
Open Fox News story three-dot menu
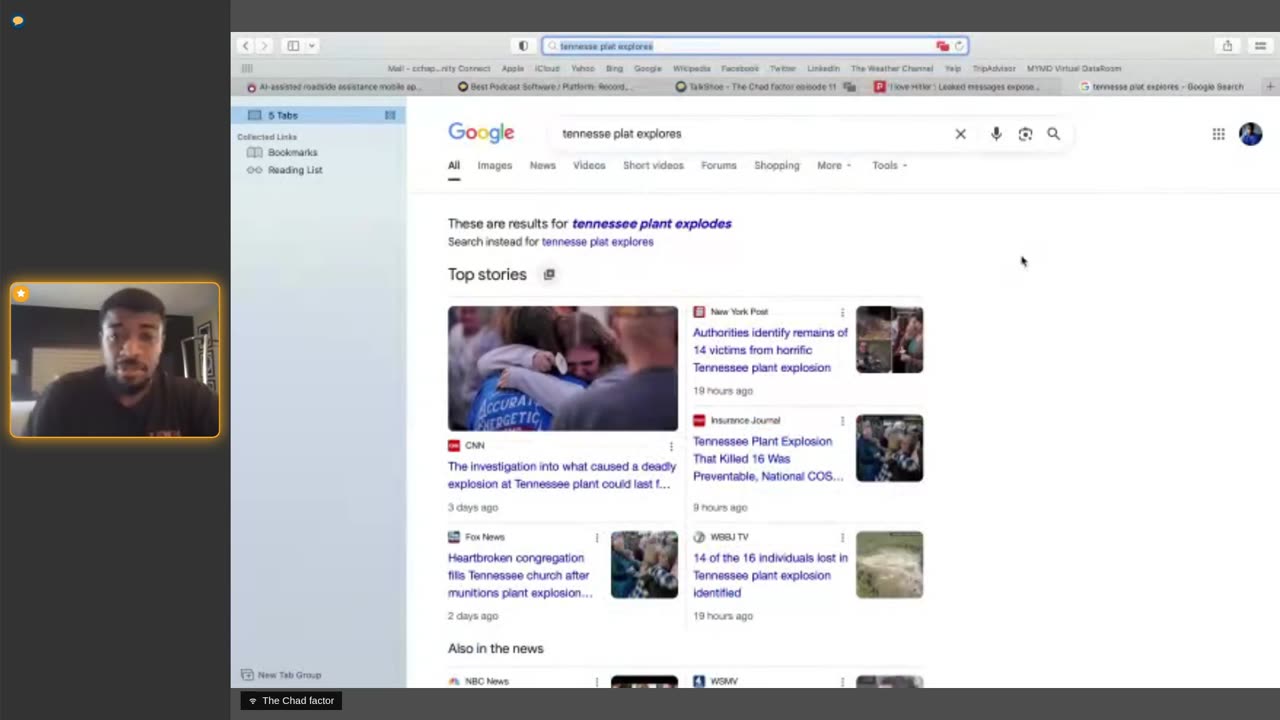pyautogui.click(x=597, y=538)
